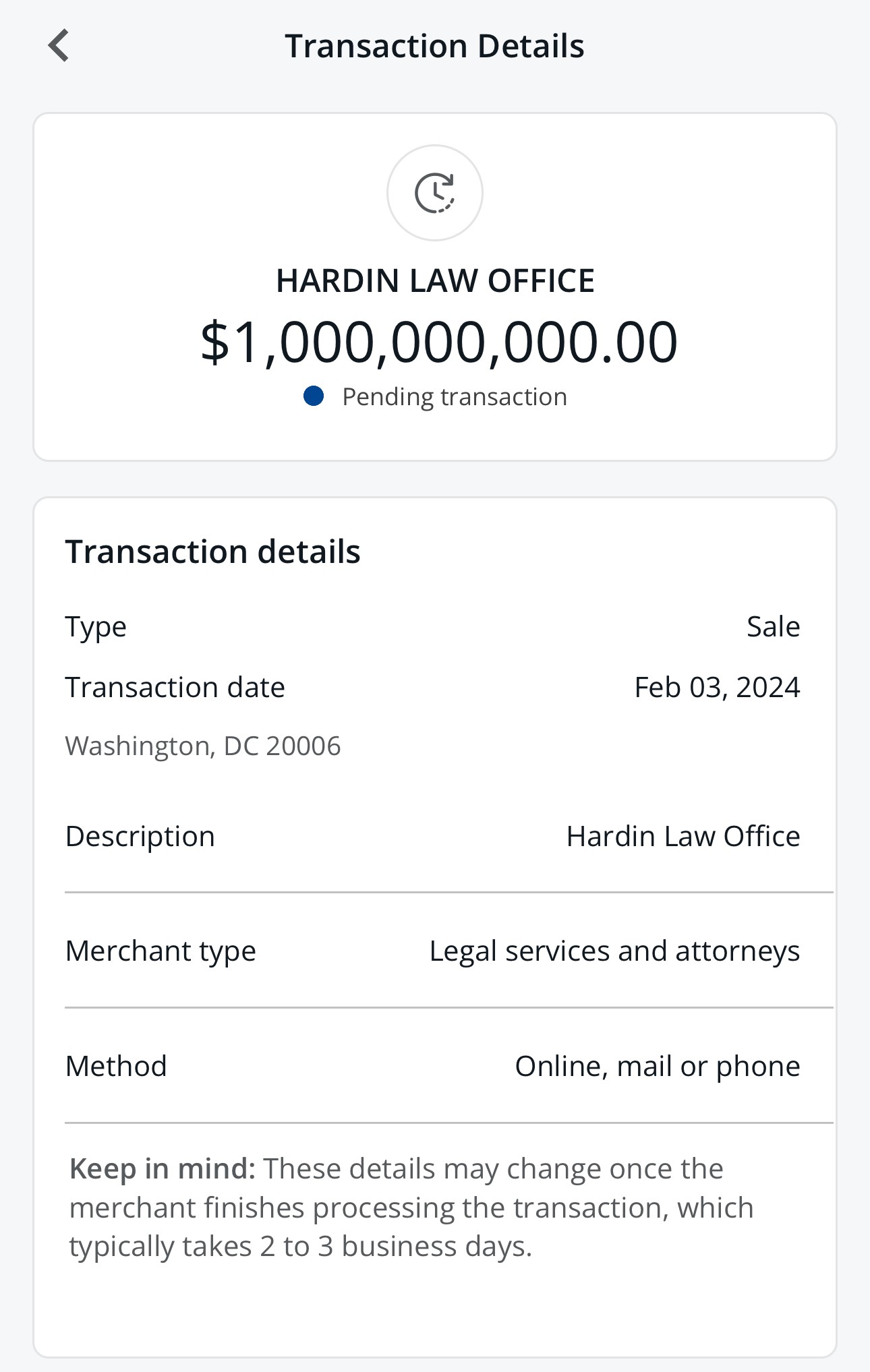
Task: Tap the Type row labeled Sale
Action: 432,627
